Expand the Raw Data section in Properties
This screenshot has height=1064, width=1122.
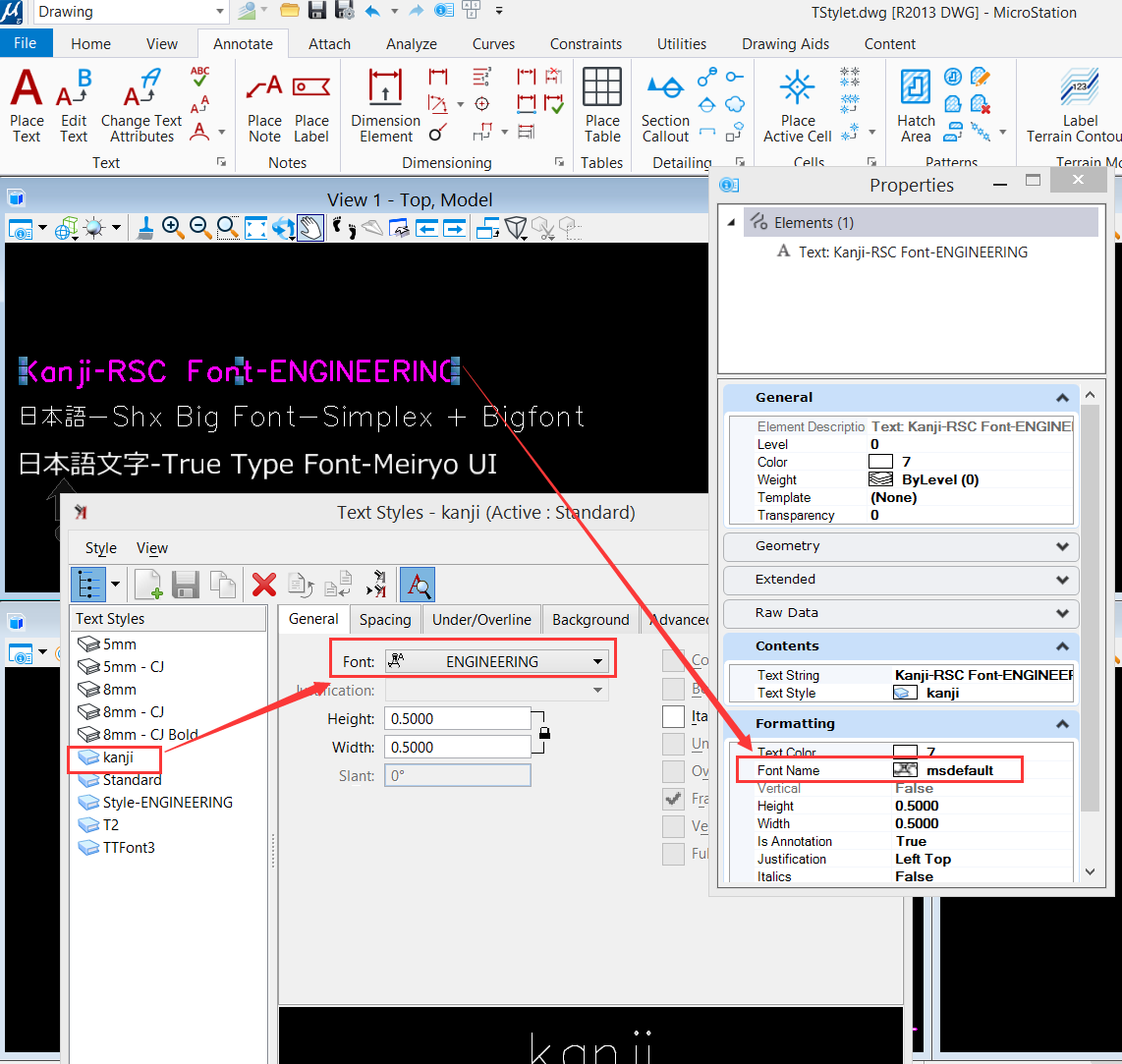[x=1063, y=613]
